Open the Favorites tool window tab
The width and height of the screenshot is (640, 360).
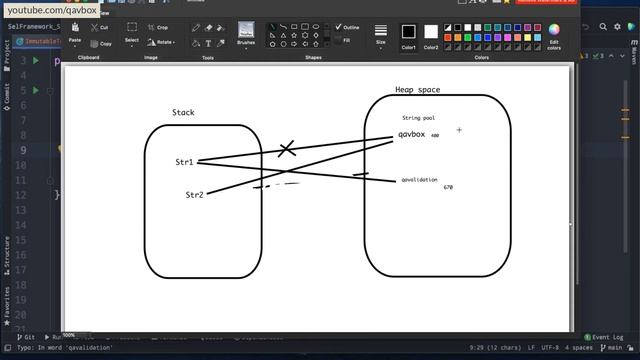click(7, 305)
